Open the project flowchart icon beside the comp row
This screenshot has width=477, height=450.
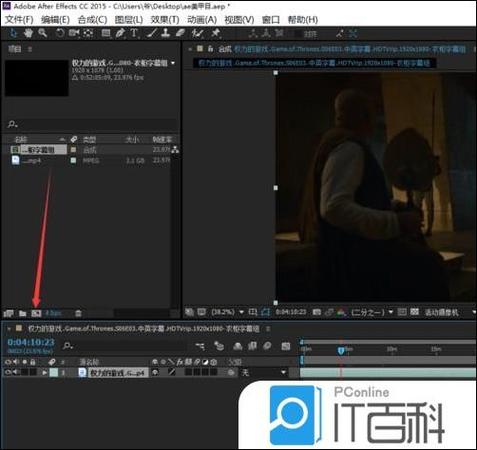tap(175, 150)
